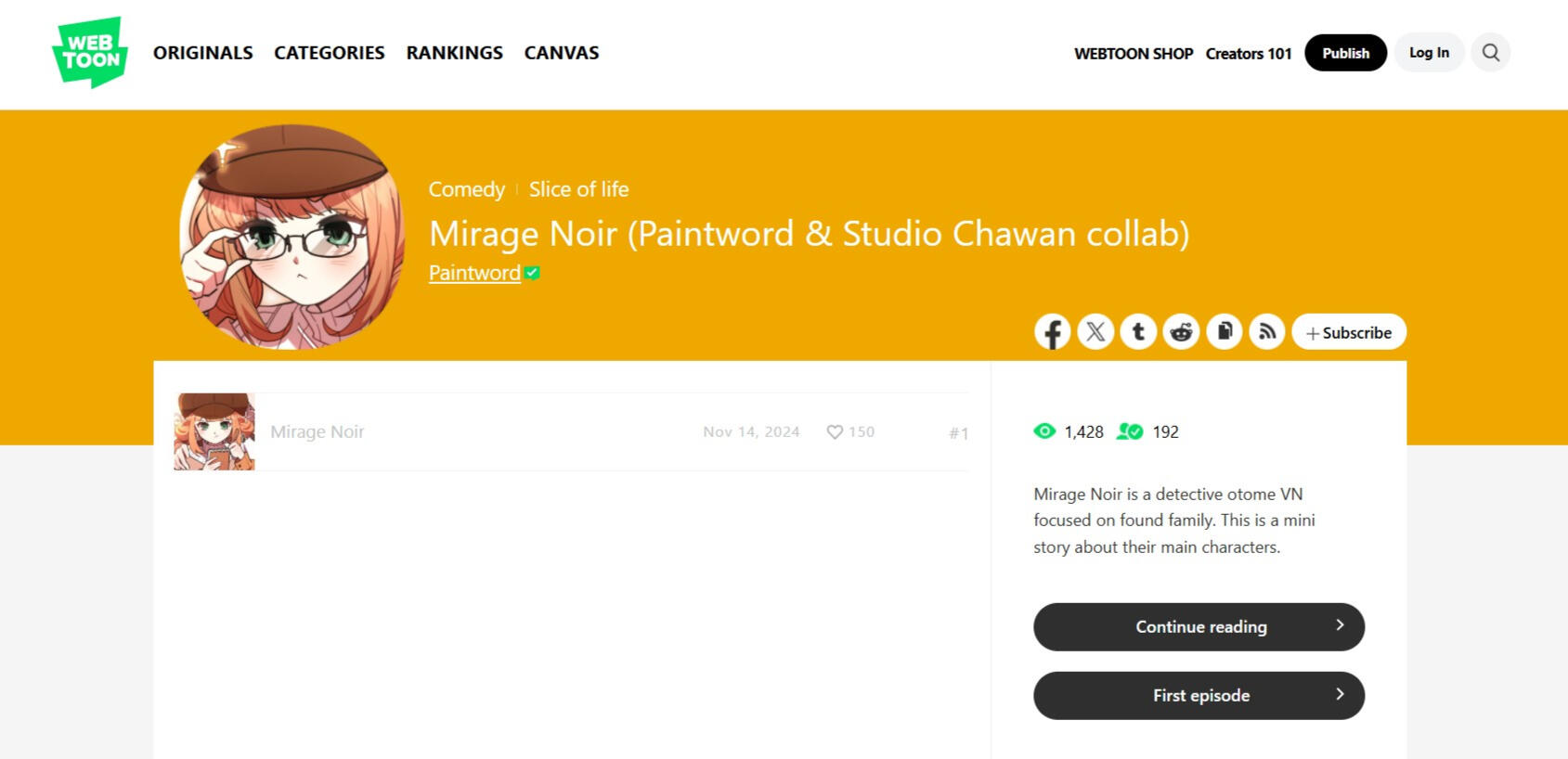Viewport: 1568px width, 759px height.
Task: Open the ORIGINALS menu
Action: pos(202,53)
